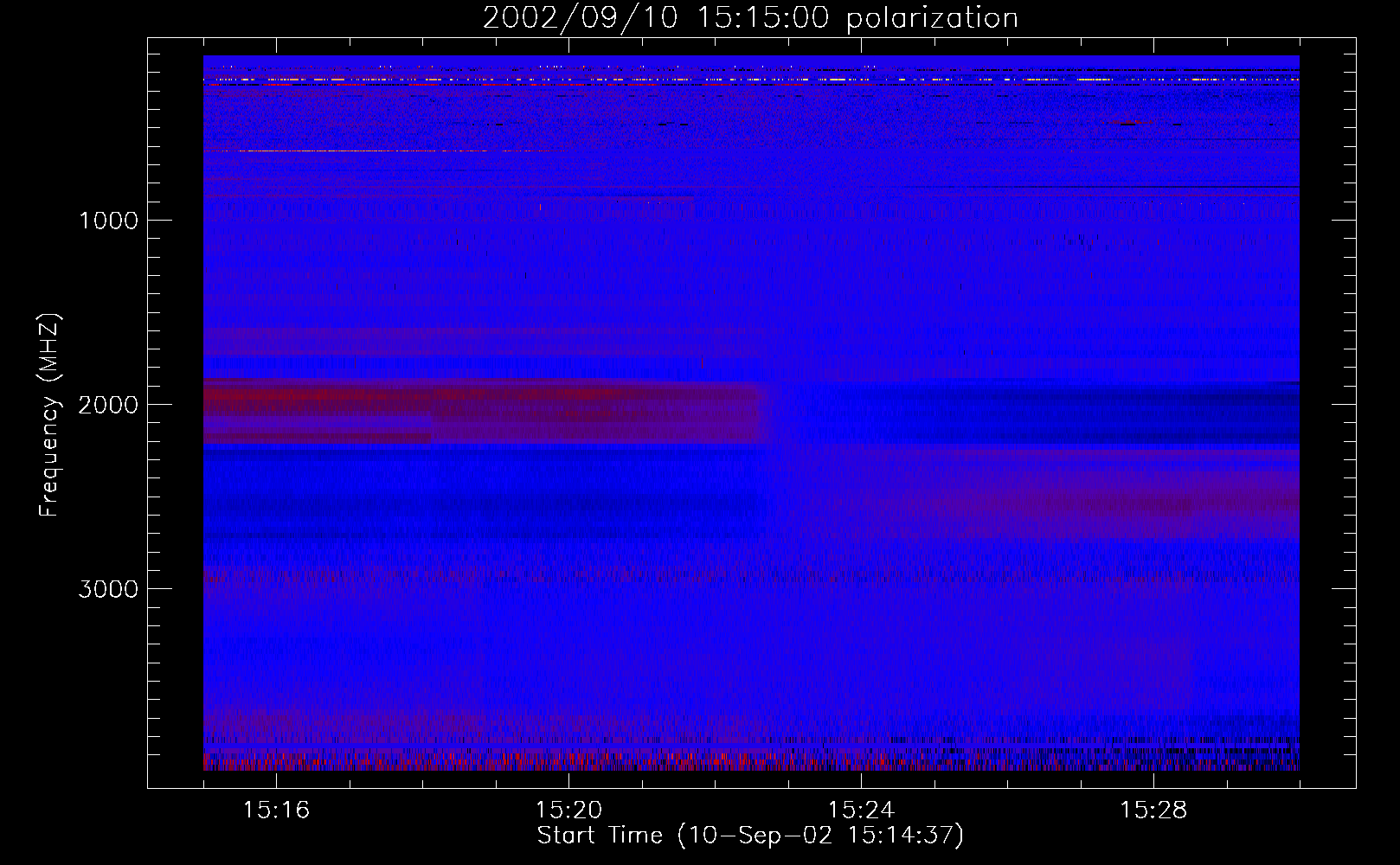Image resolution: width=1400 pixels, height=865 pixels.
Task: Click the 15:20 time axis label
Action: [x=568, y=810]
